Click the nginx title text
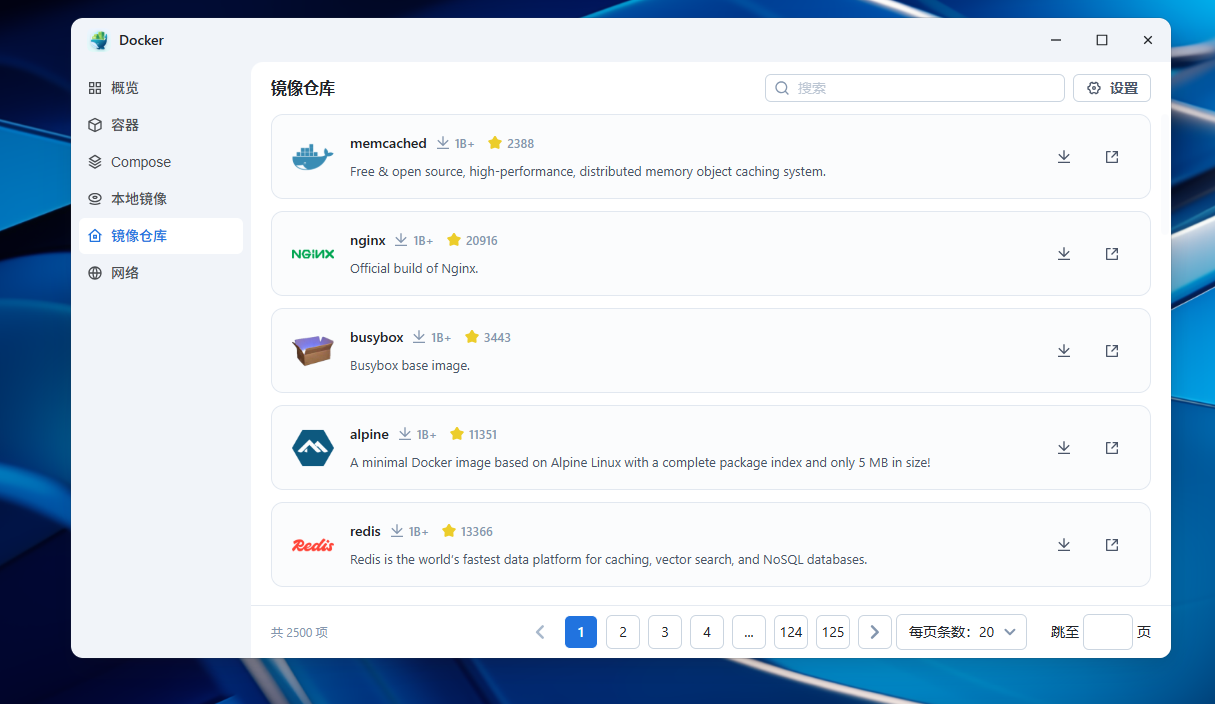 [368, 240]
